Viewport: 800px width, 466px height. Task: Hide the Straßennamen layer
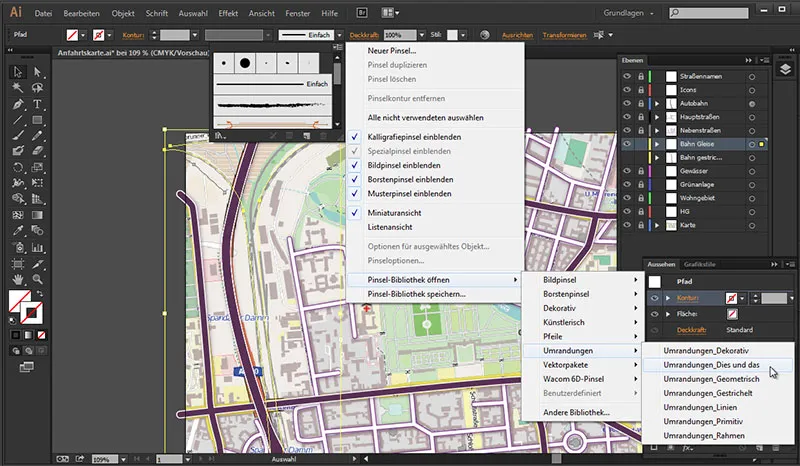pyautogui.click(x=627, y=77)
